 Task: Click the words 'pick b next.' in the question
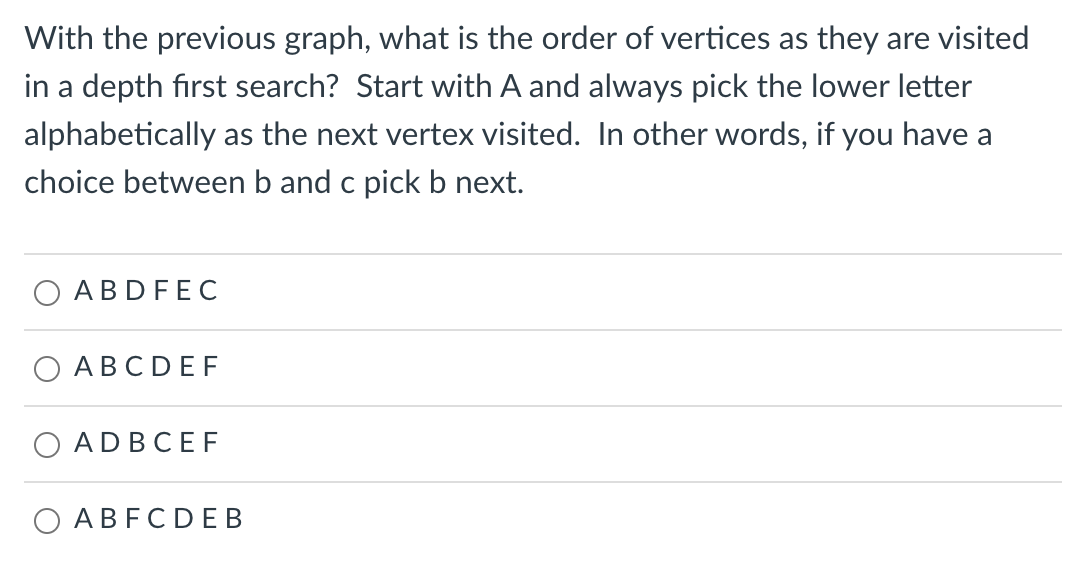point(444,184)
